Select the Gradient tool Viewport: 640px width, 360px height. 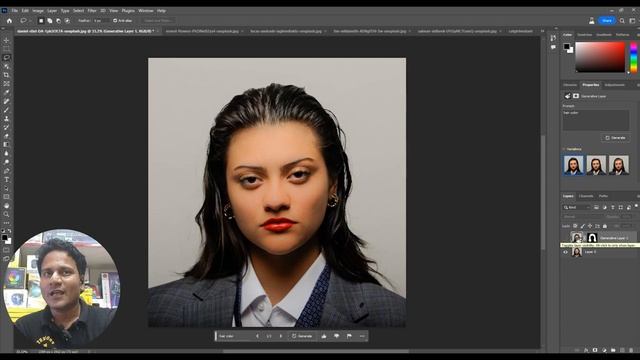point(6,144)
